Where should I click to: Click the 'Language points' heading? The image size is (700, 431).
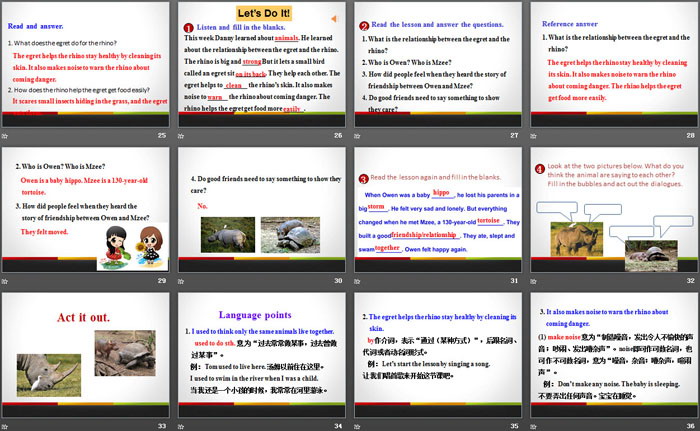255,315
